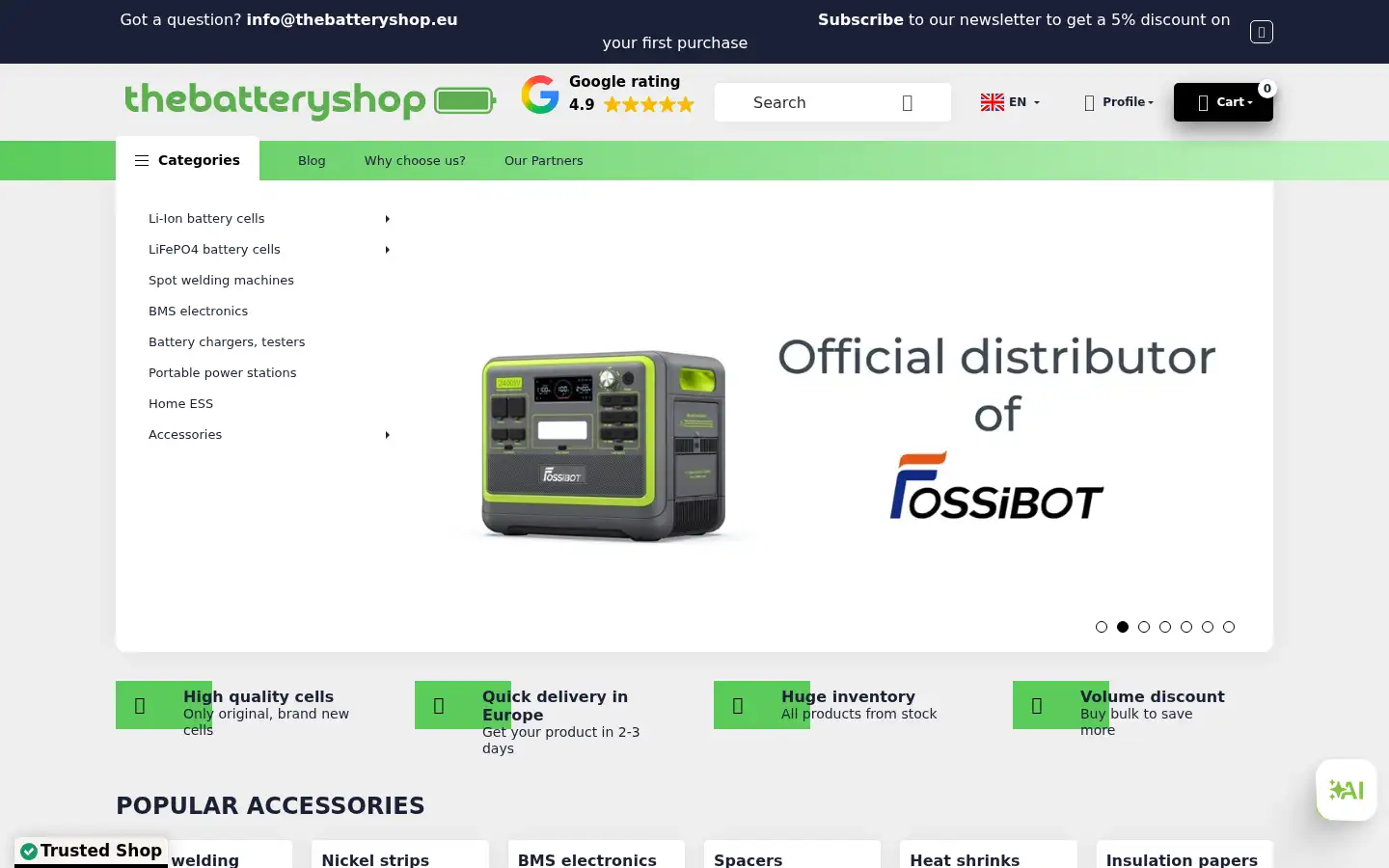The image size is (1389, 868).
Task: Open Our Partners menu item
Action: point(544,161)
